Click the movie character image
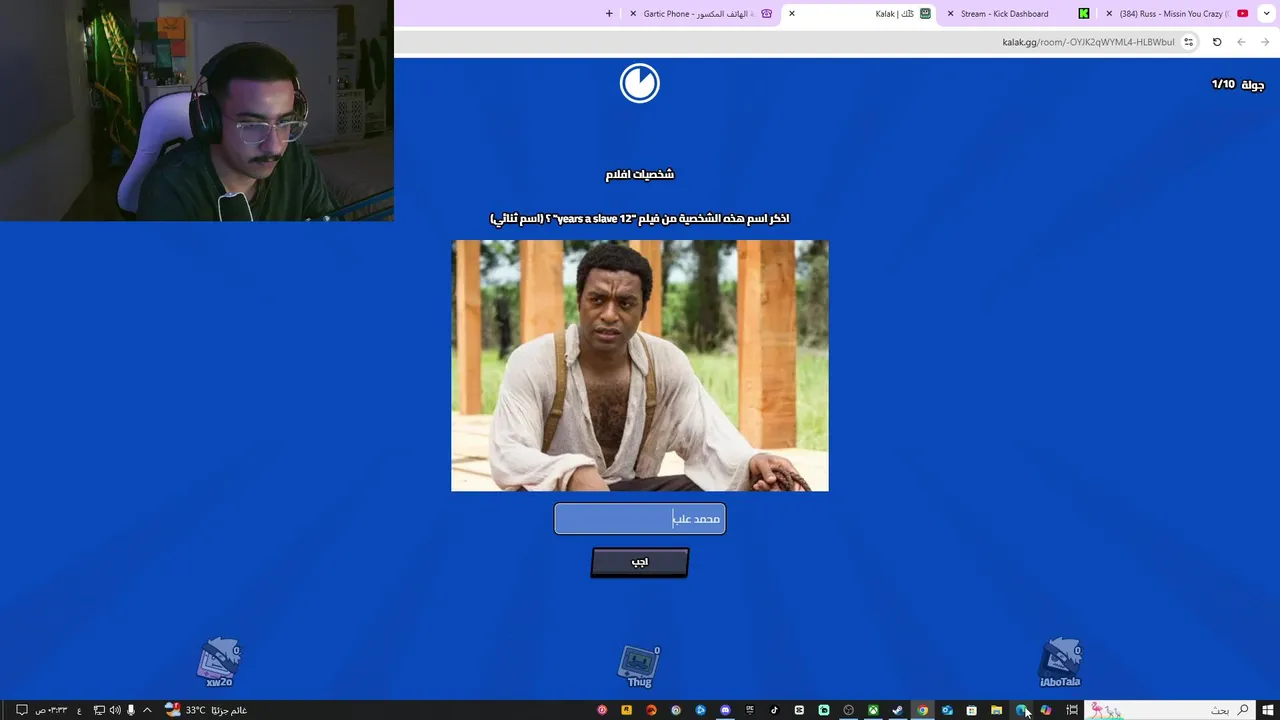 coord(640,365)
